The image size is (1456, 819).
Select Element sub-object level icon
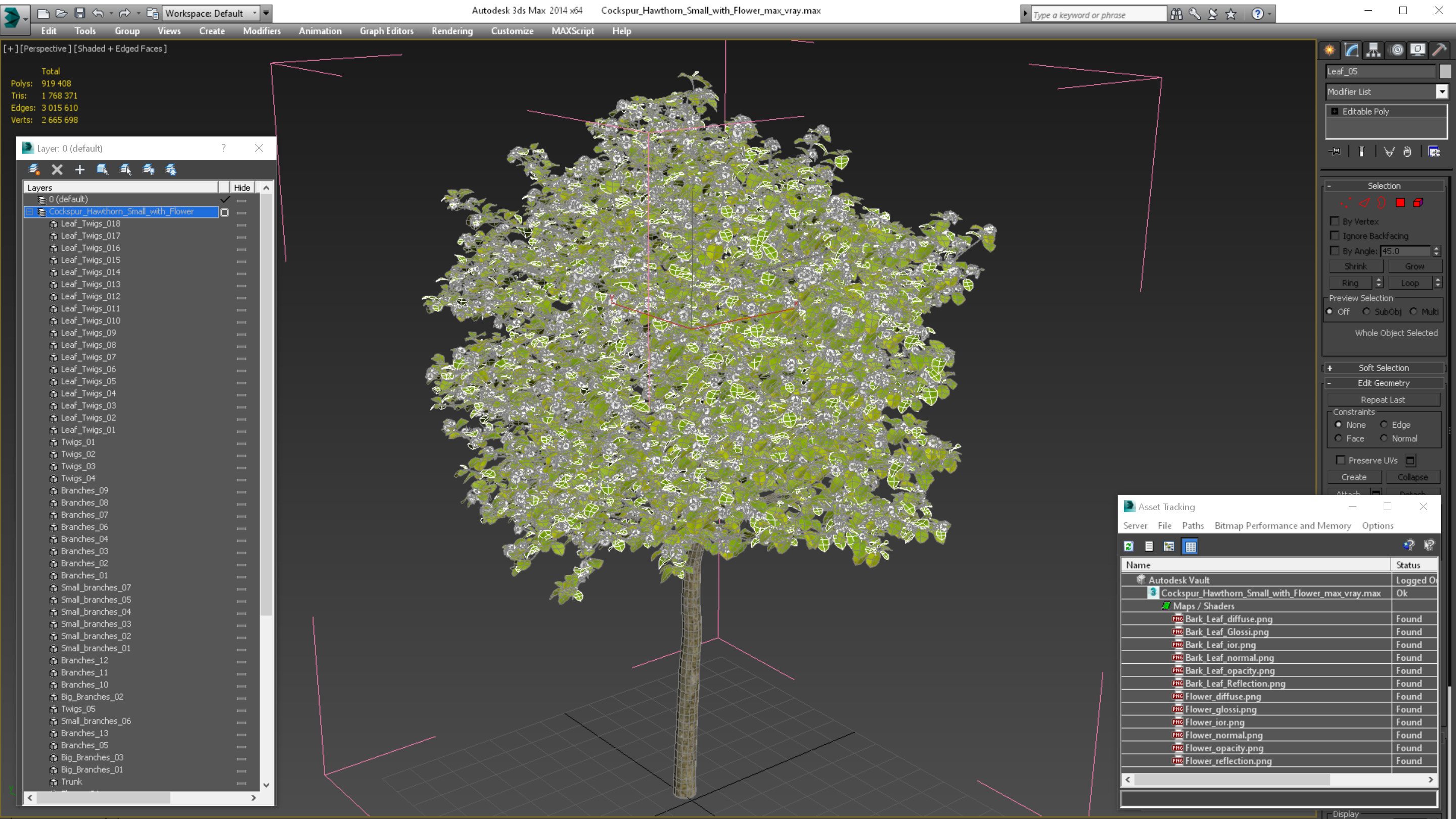point(1418,203)
